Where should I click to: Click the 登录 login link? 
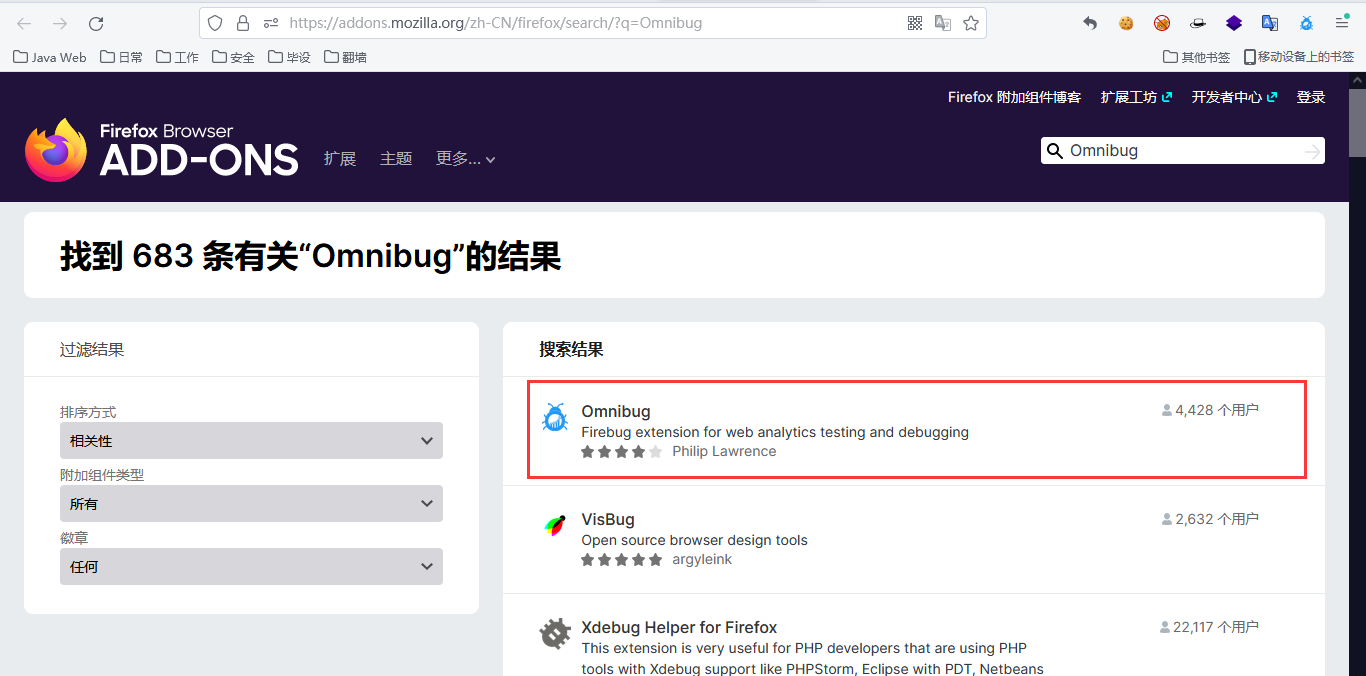point(1311,97)
